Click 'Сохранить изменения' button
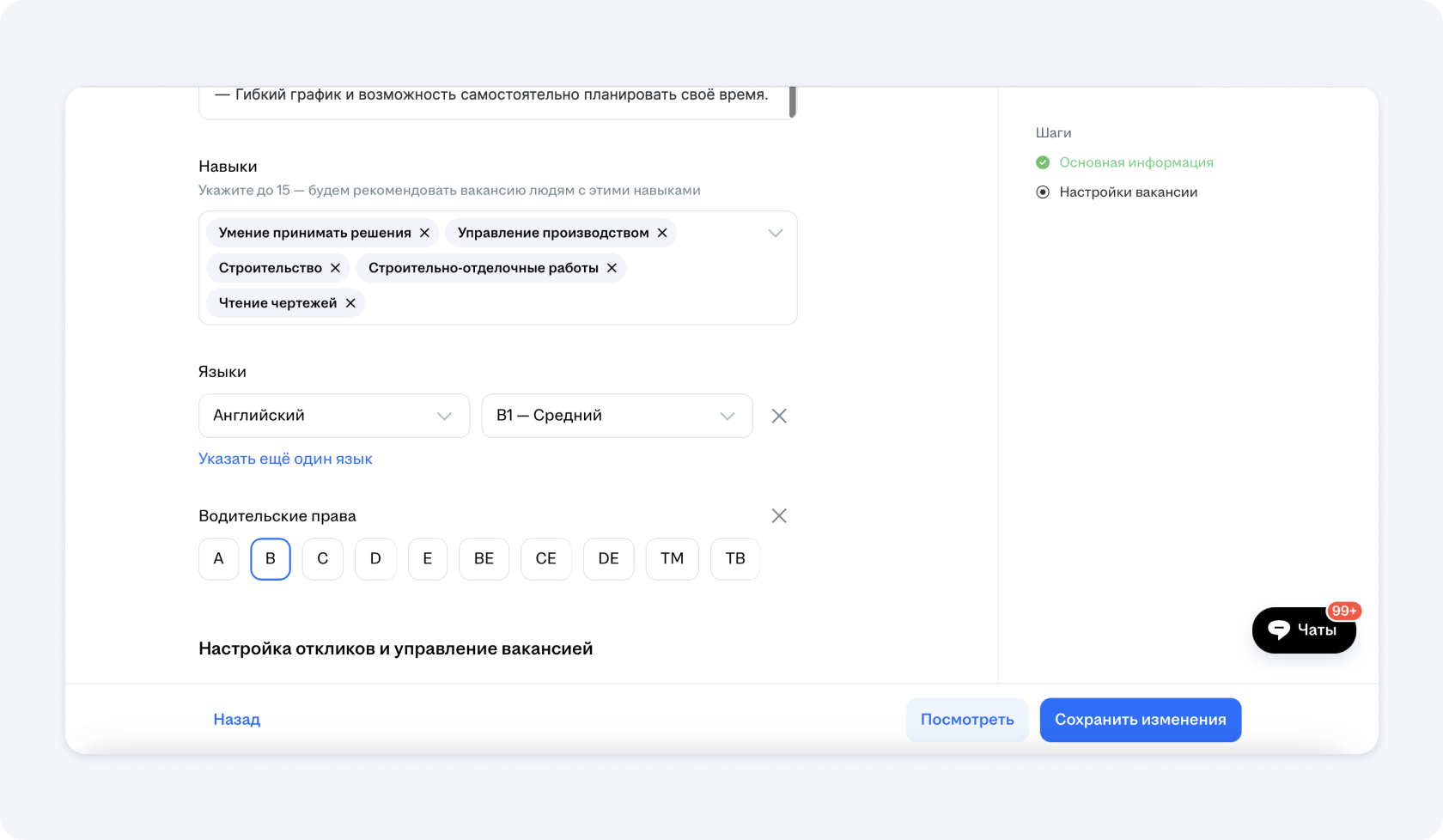 tap(1140, 720)
